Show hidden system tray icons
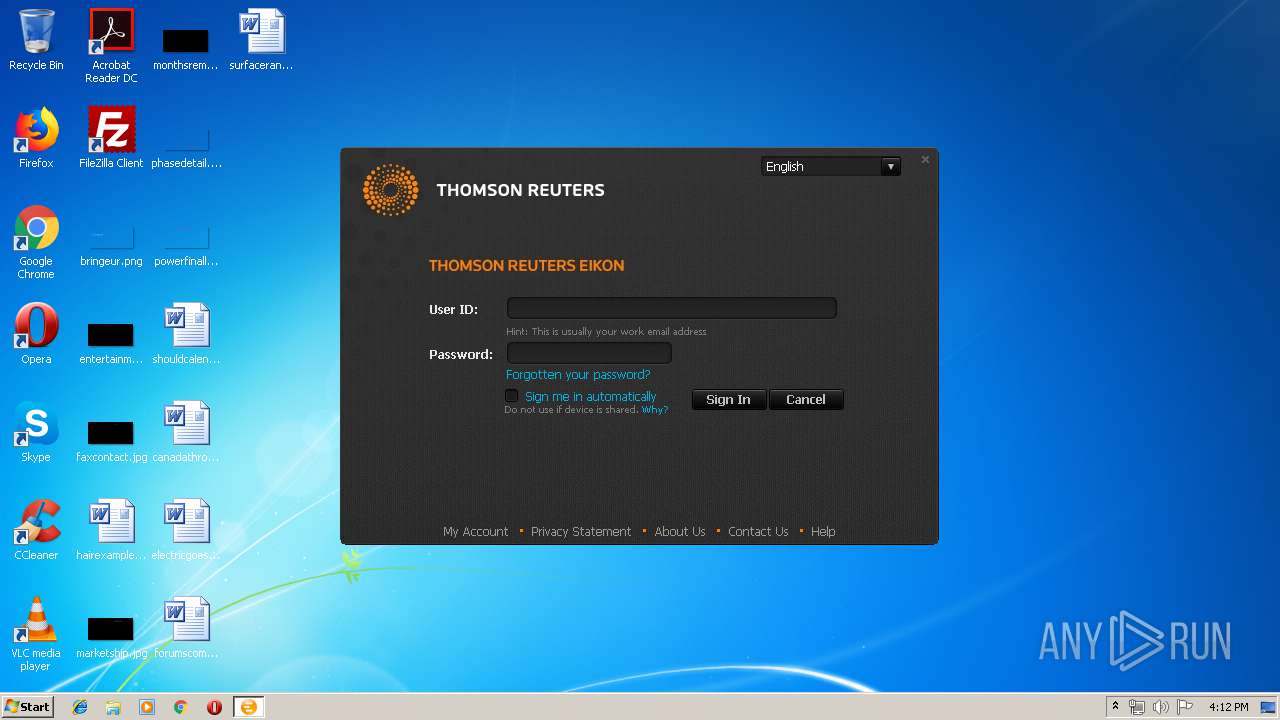 click(1115, 707)
